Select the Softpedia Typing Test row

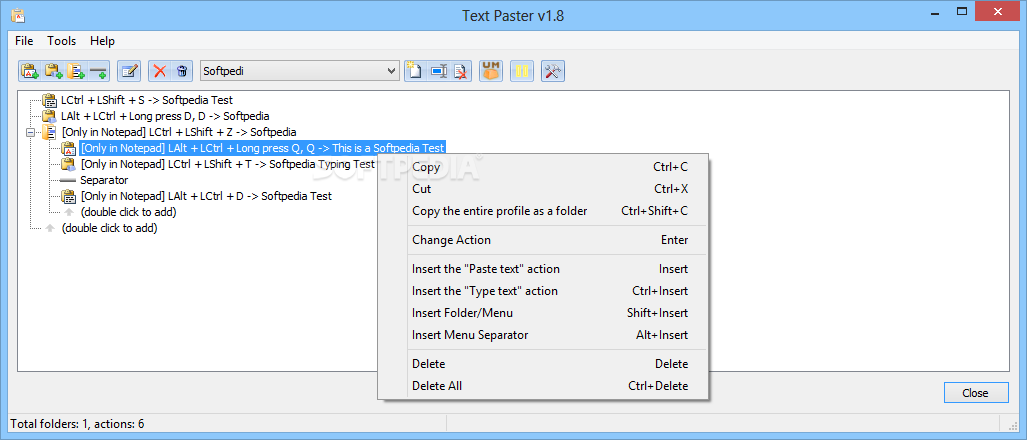point(228,164)
